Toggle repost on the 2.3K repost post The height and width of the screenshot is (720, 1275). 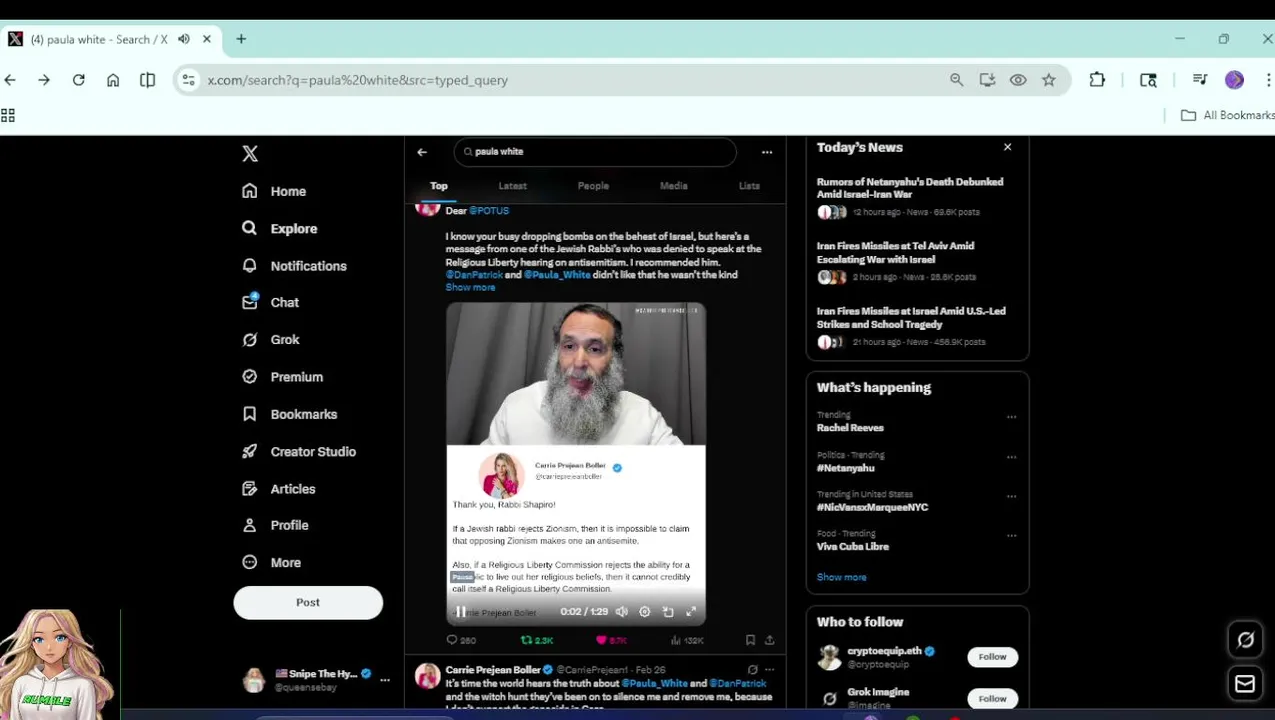[537, 640]
